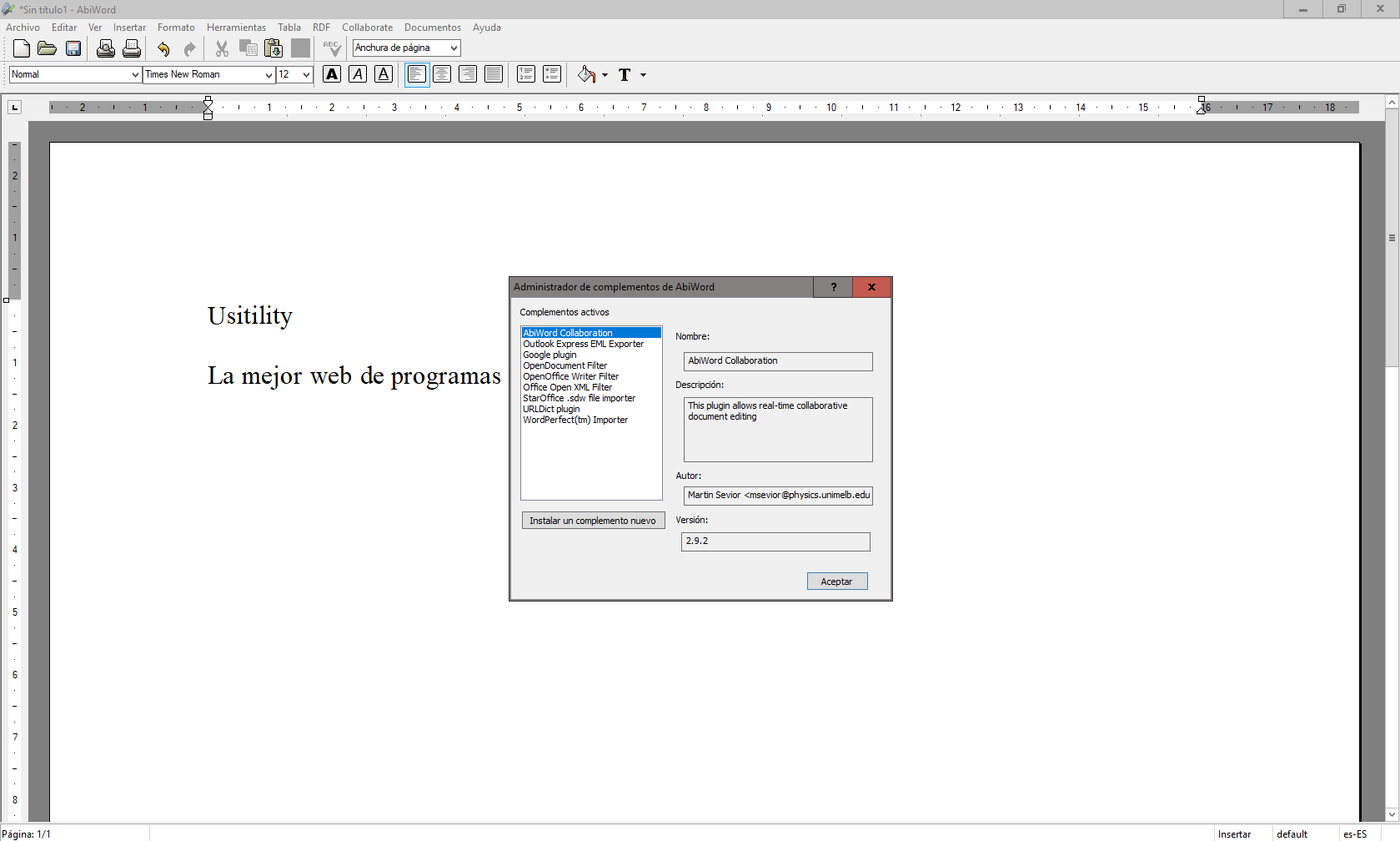Screen dimensions: 1400x841
Task: Insert a numbered list from toolbar
Action: [525, 74]
